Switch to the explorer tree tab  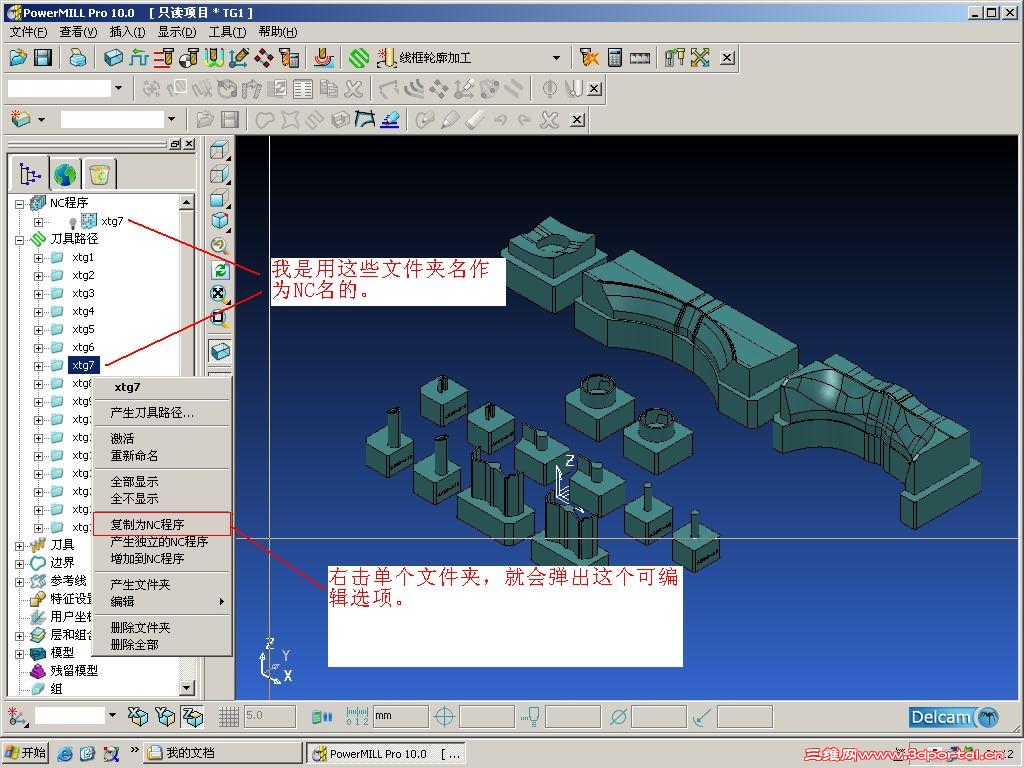click(30, 174)
